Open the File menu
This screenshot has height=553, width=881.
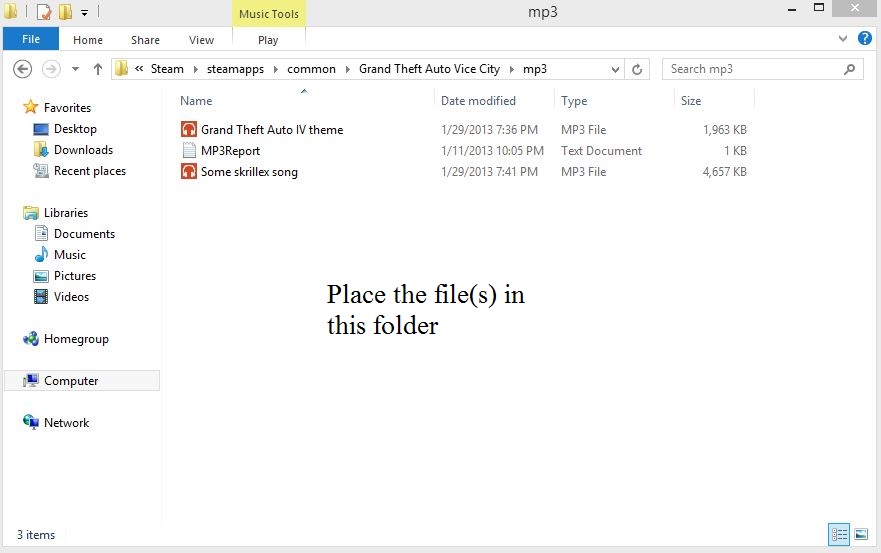(x=31, y=40)
